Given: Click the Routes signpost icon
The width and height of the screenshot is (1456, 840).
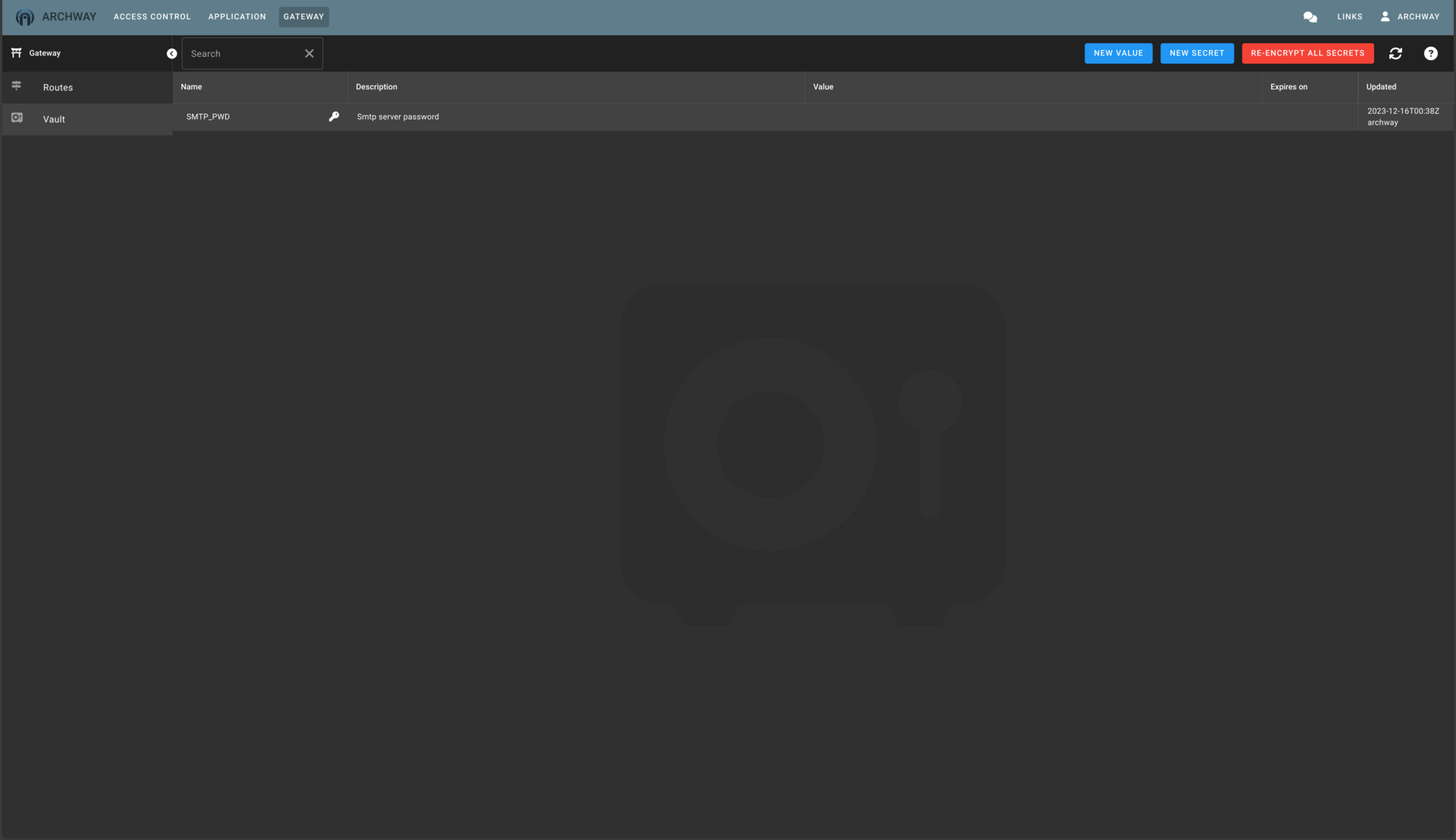Looking at the screenshot, I should point(16,86).
